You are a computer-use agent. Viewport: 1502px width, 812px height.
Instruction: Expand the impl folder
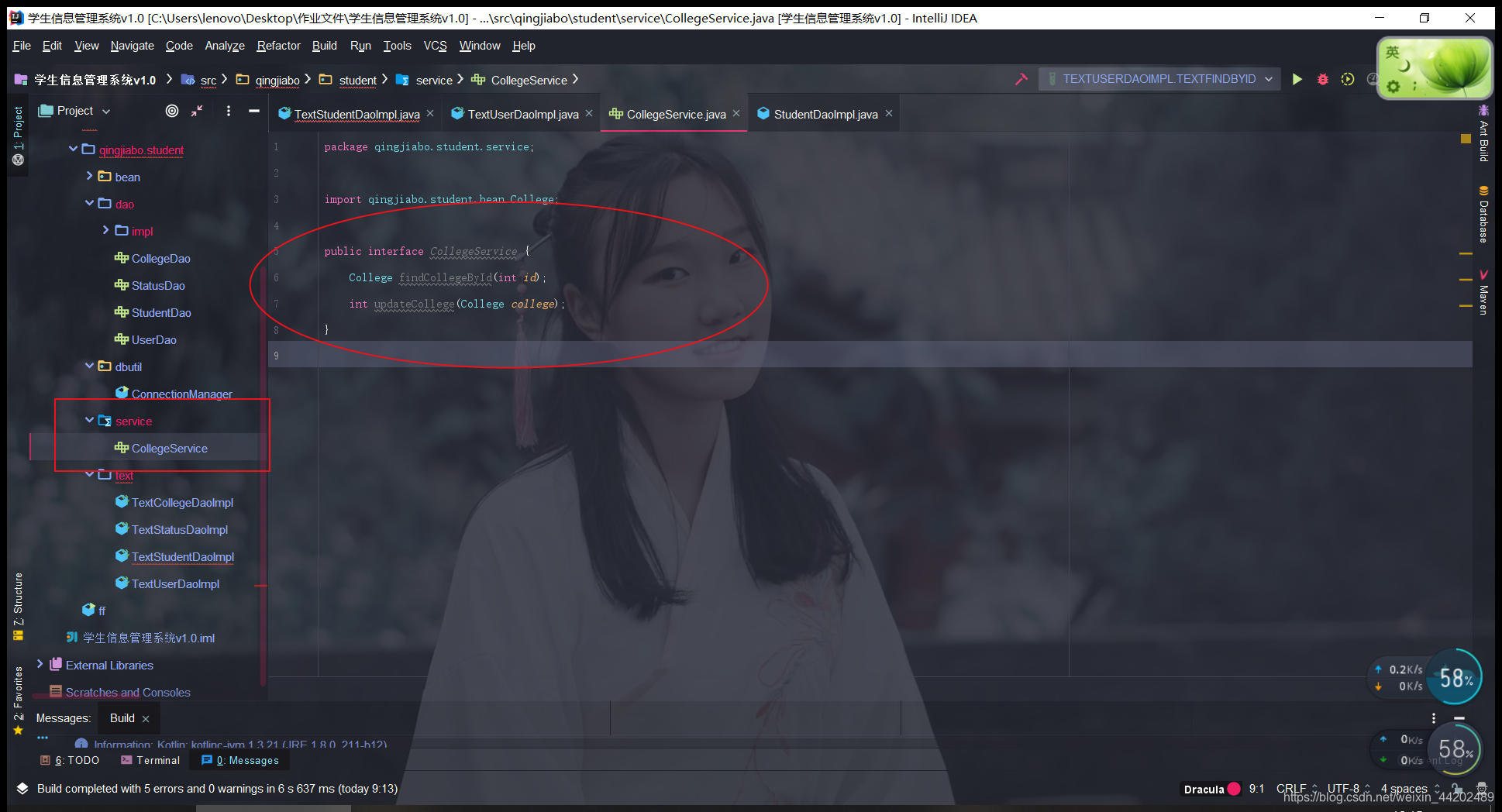pyautogui.click(x=105, y=230)
